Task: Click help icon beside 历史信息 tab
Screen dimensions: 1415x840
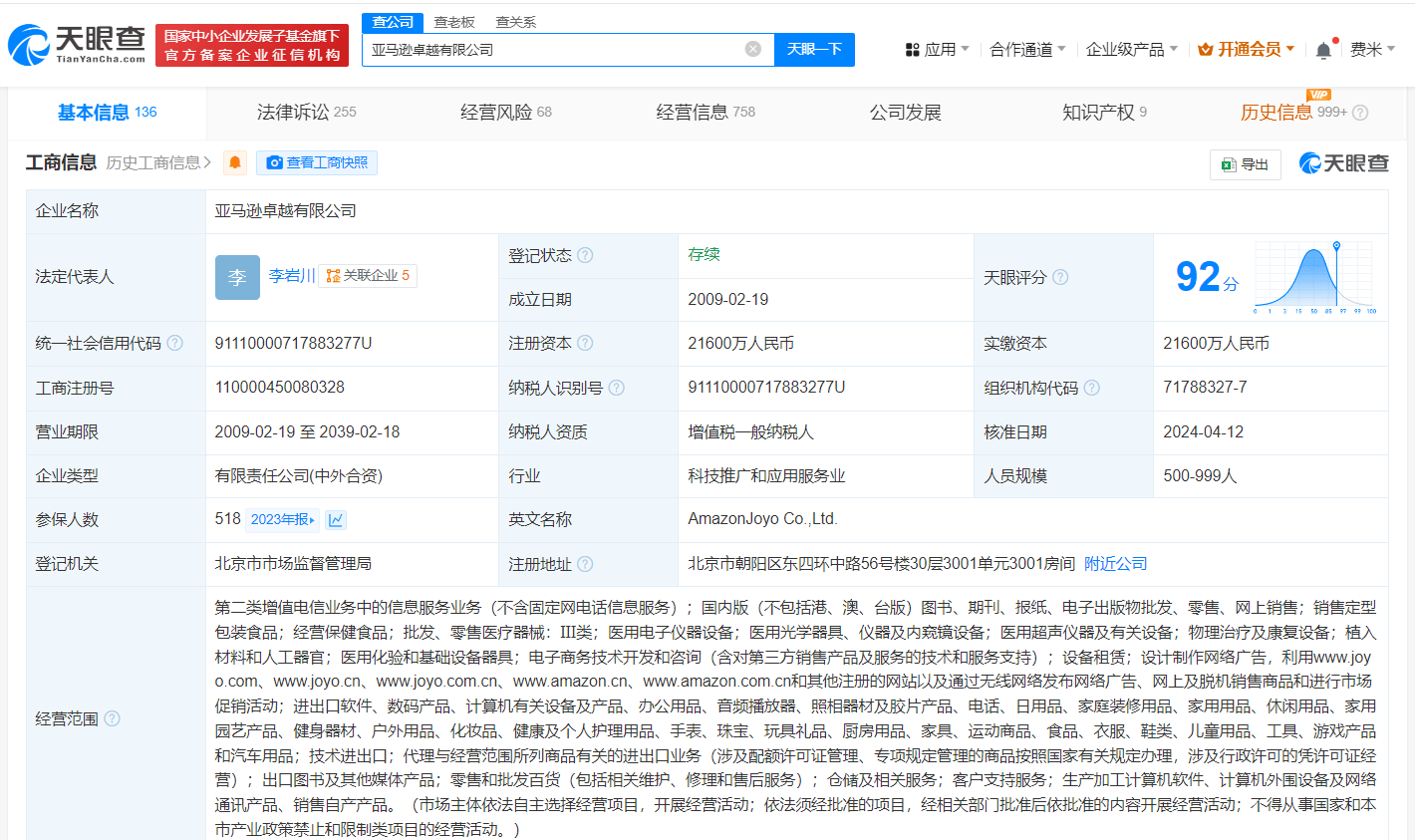Action: [x=1360, y=113]
